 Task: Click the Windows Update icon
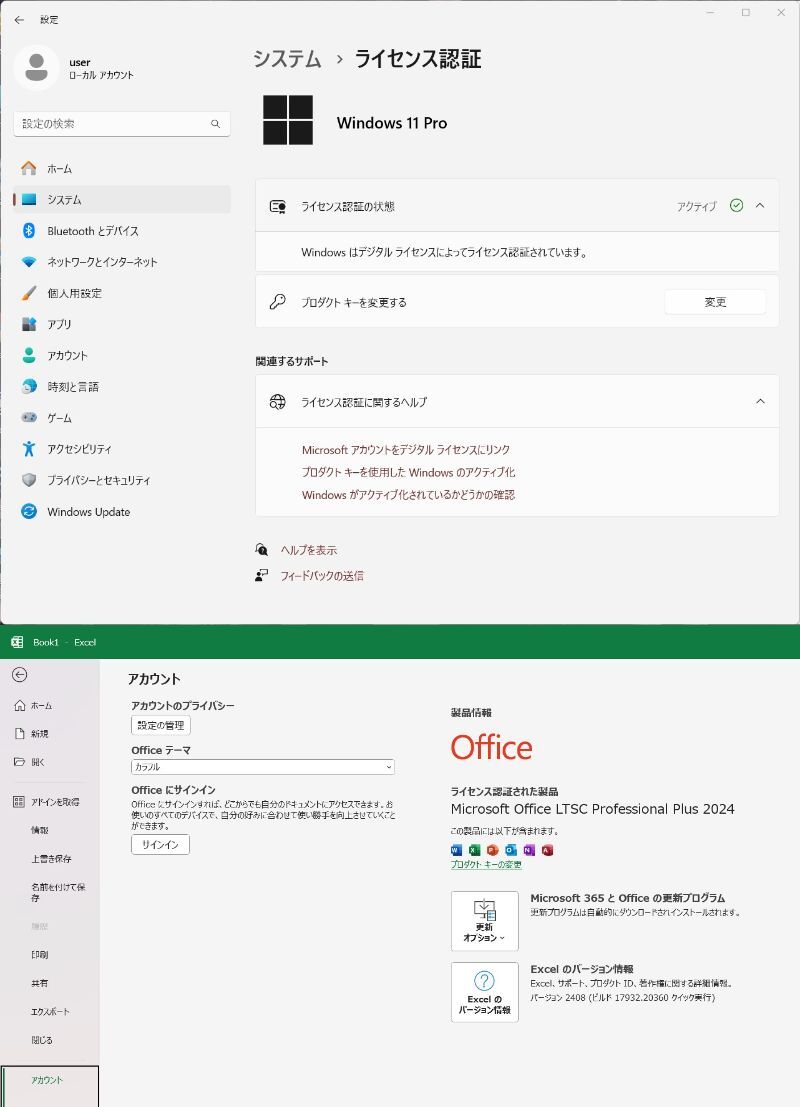29,511
